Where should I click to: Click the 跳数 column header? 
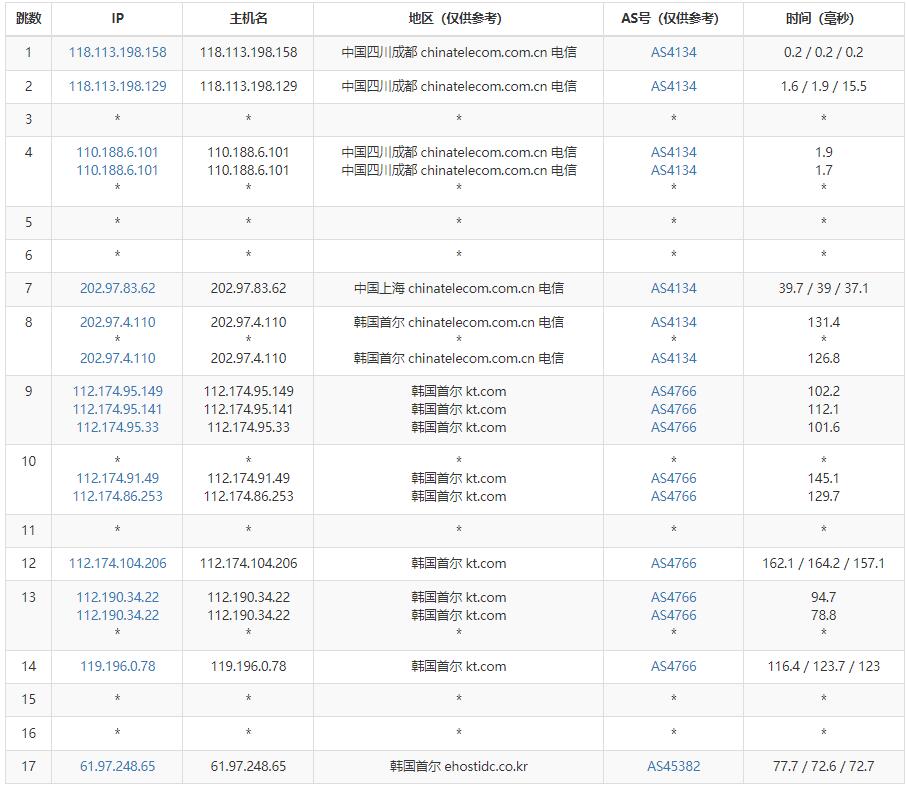tap(28, 19)
